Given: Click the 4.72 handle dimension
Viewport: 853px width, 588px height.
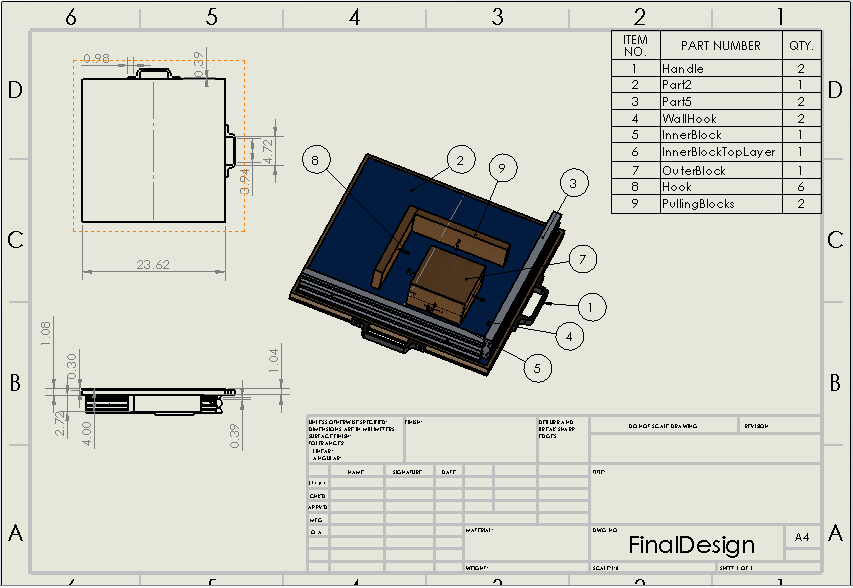Looking at the screenshot, I should click(x=268, y=152).
